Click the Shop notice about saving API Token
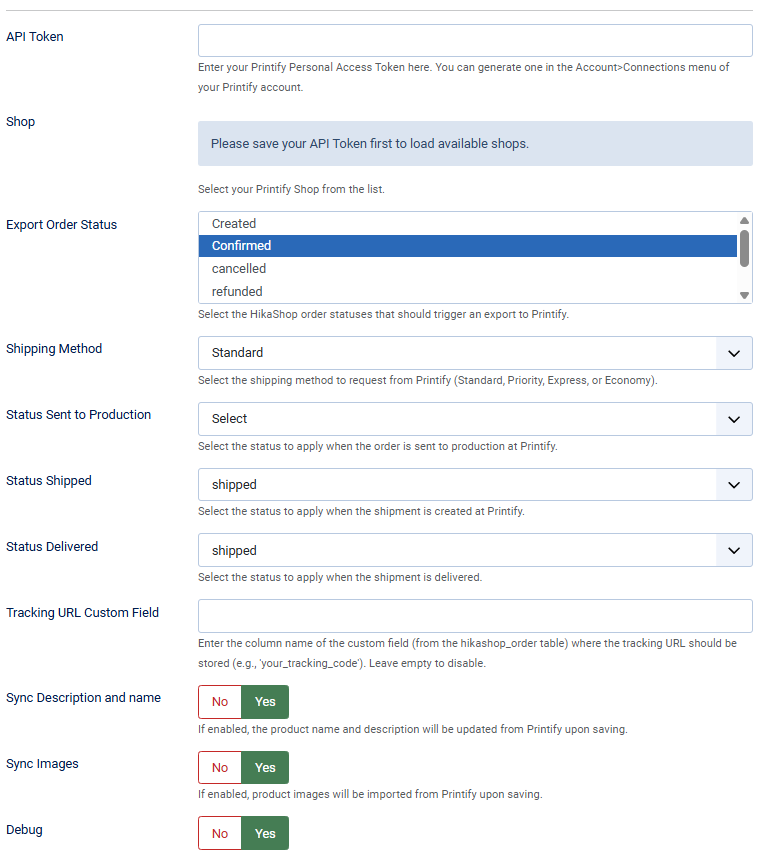Screen dimensions: 759x857 pos(475,144)
